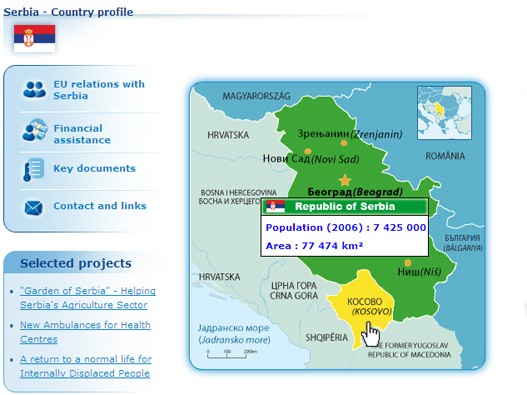Screen dimensions: 527x395
Task: Click the Belgrade star marker on the map
Action: pos(344,181)
